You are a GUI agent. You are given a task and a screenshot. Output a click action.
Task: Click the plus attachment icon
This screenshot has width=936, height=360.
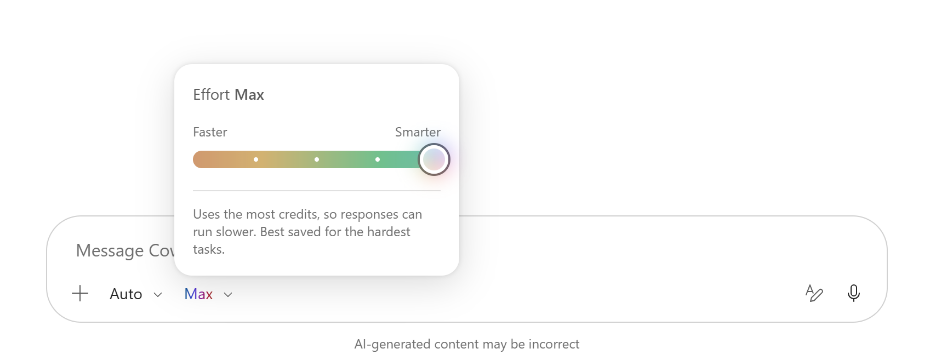(79, 294)
